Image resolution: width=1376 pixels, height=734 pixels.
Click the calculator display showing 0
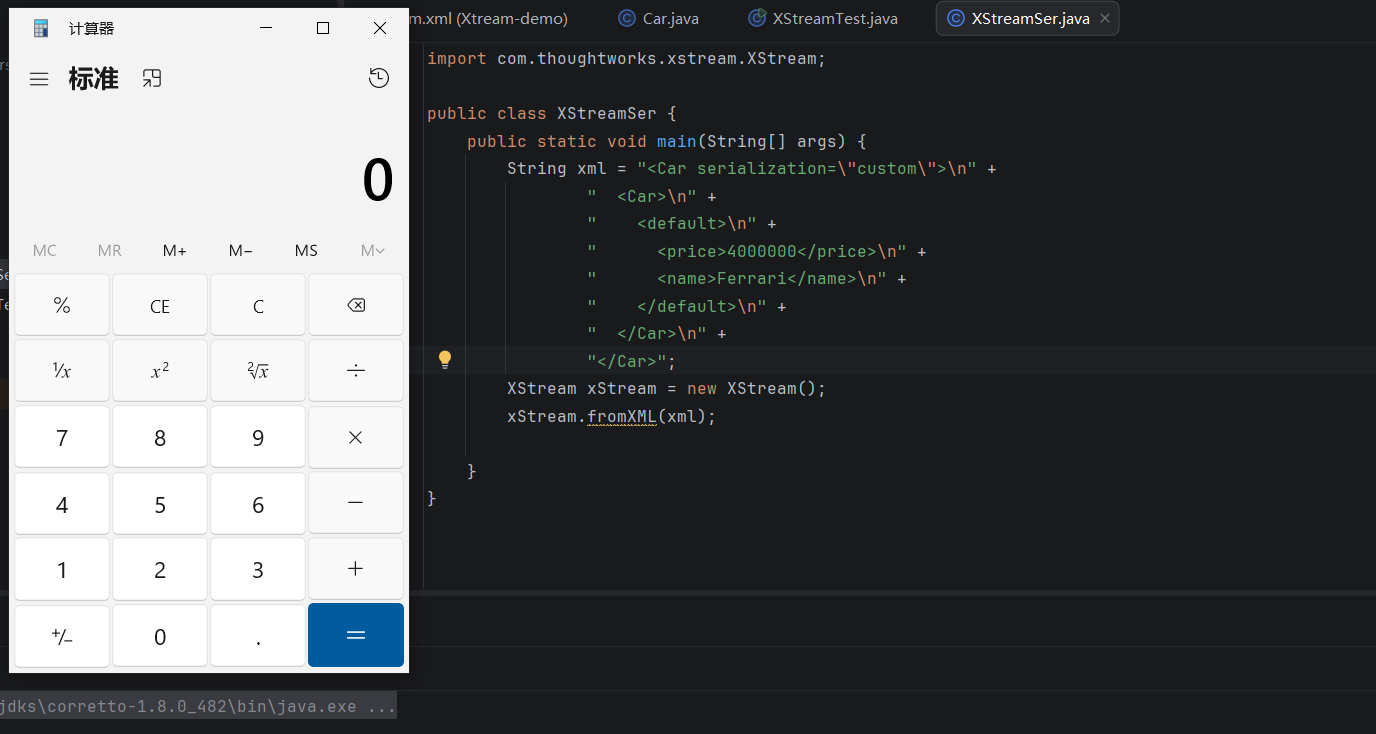tap(377, 182)
